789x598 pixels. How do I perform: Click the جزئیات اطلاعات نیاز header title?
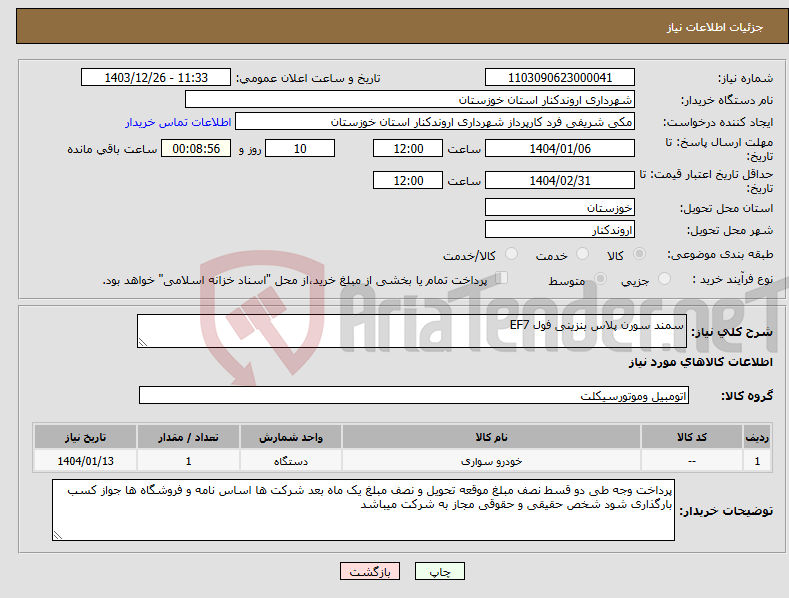(715, 27)
